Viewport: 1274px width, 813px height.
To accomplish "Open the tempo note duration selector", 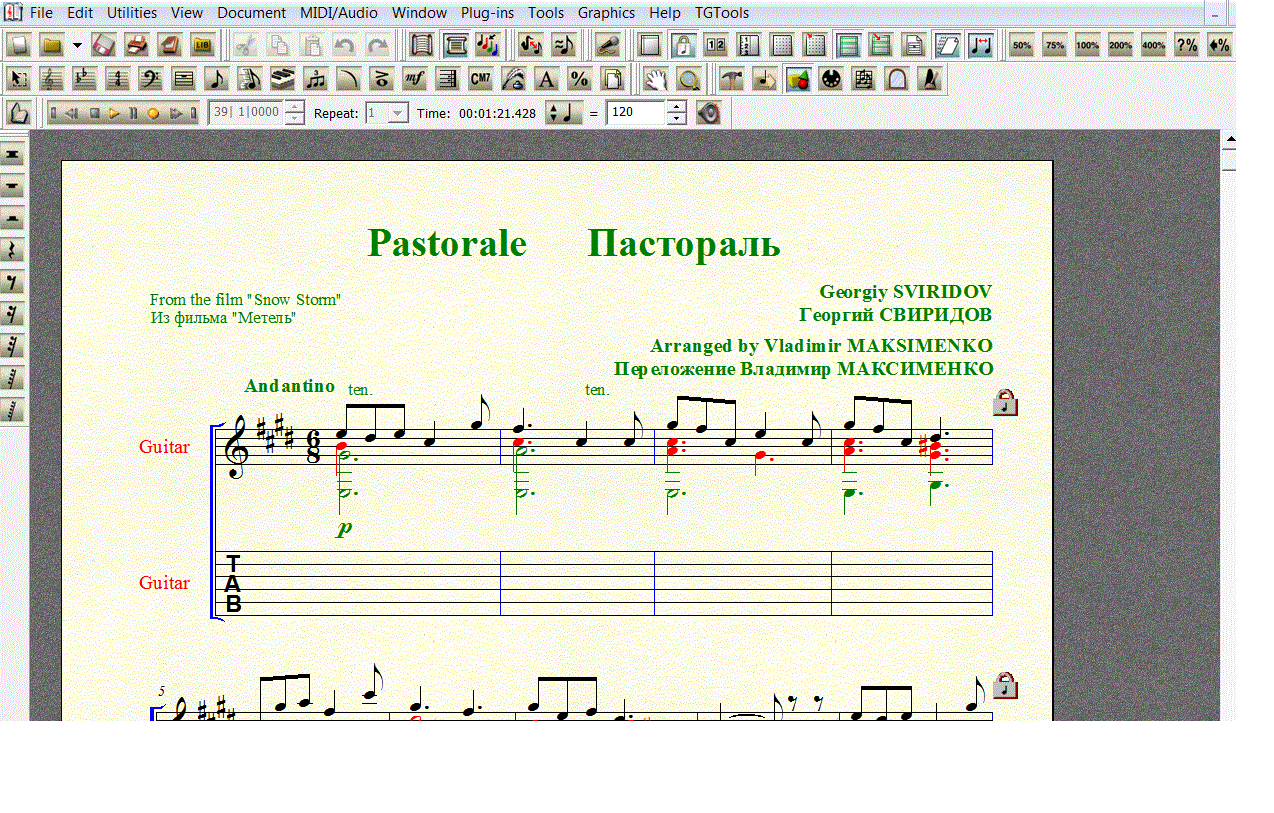I will point(562,113).
